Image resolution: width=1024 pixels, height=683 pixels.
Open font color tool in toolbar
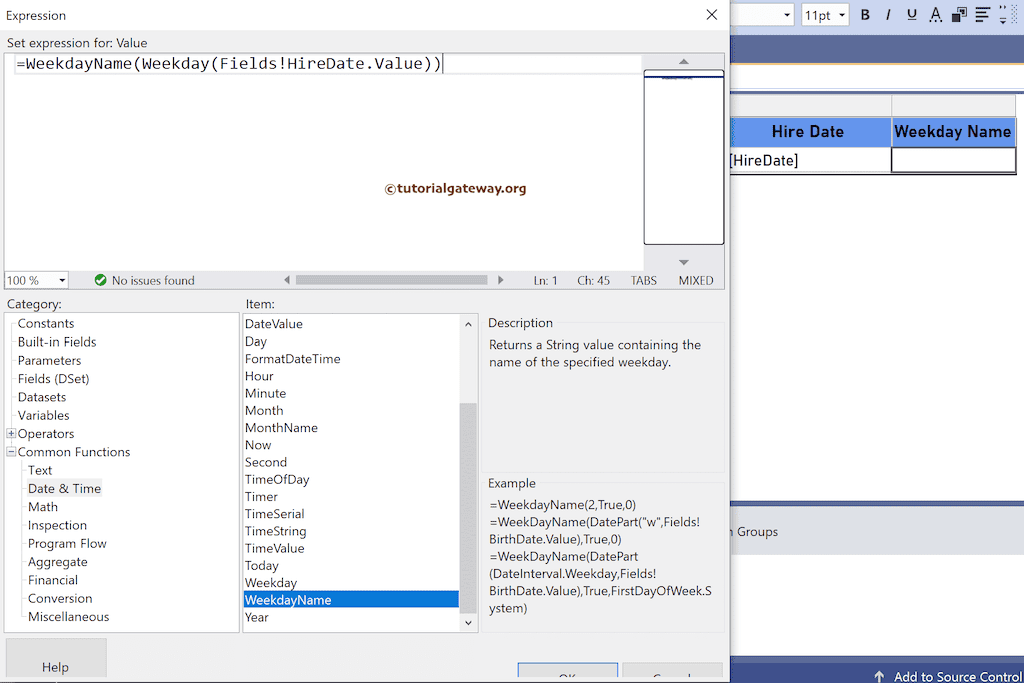point(935,14)
